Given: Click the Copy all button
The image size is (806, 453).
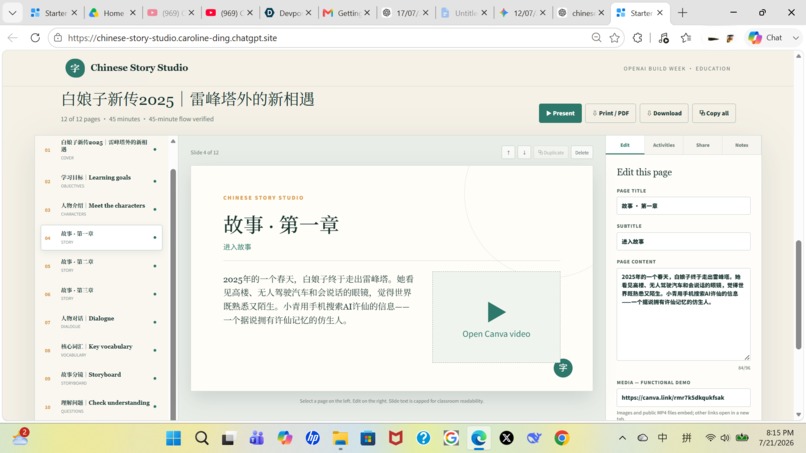Looking at the screenshot, I should (713, 113).
